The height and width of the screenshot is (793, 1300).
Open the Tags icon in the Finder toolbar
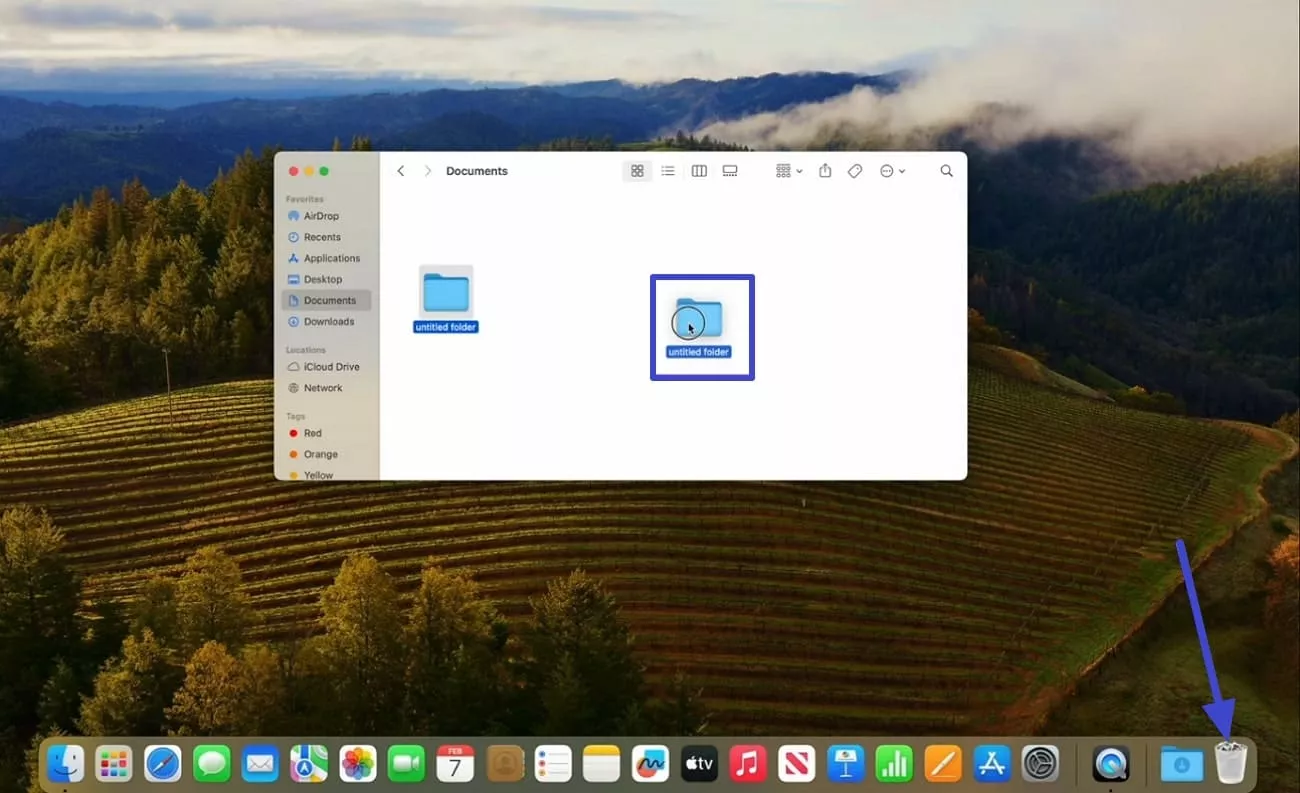[x=855, y=170]
